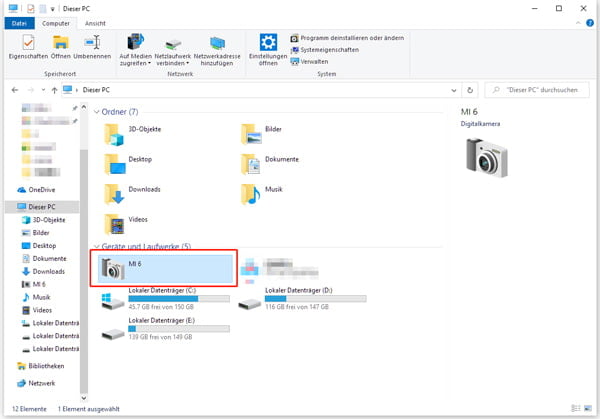Click Dieser PC in address bar
The height and width of the screenshot is (419, 600).
(x=96, y=90)
